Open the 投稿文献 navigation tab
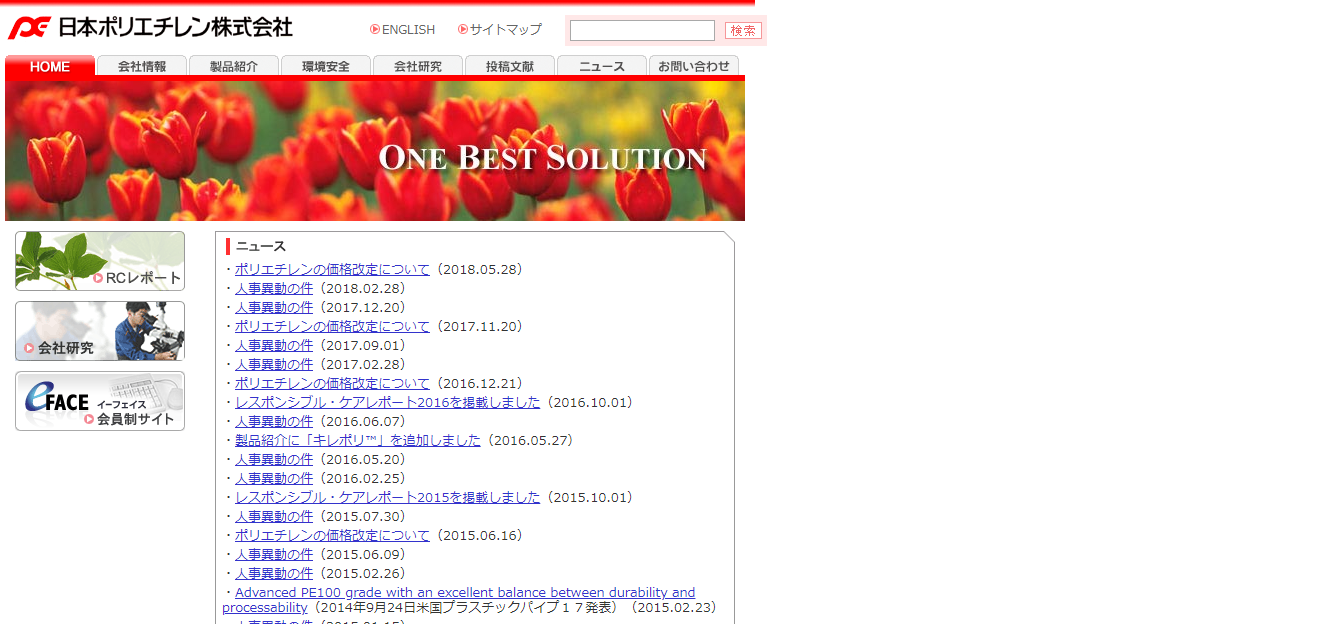The width and height of the screenshot is (1340, 624). click(510, 66)
